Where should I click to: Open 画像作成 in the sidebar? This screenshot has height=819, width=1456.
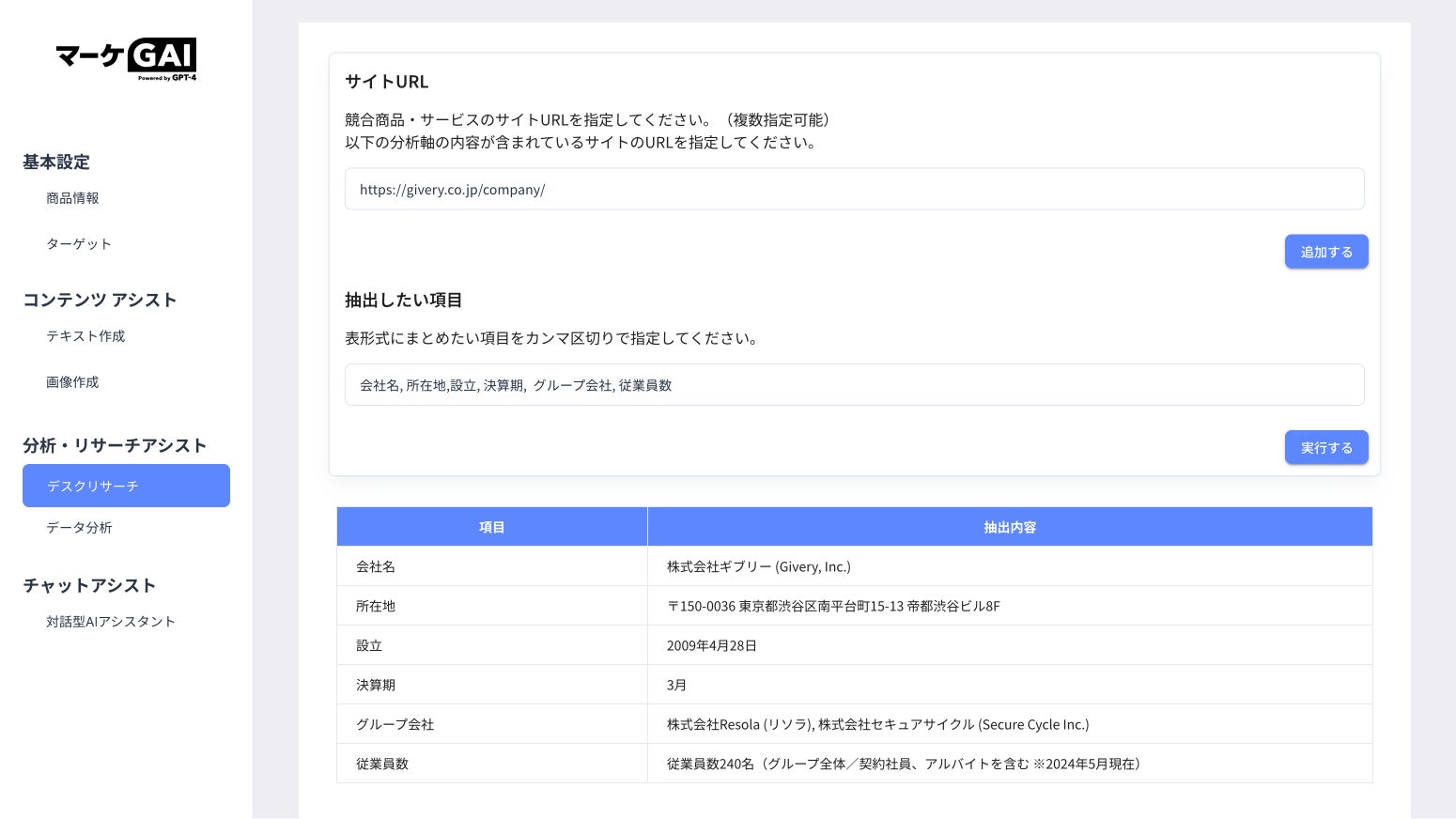[x=72, y=382]
